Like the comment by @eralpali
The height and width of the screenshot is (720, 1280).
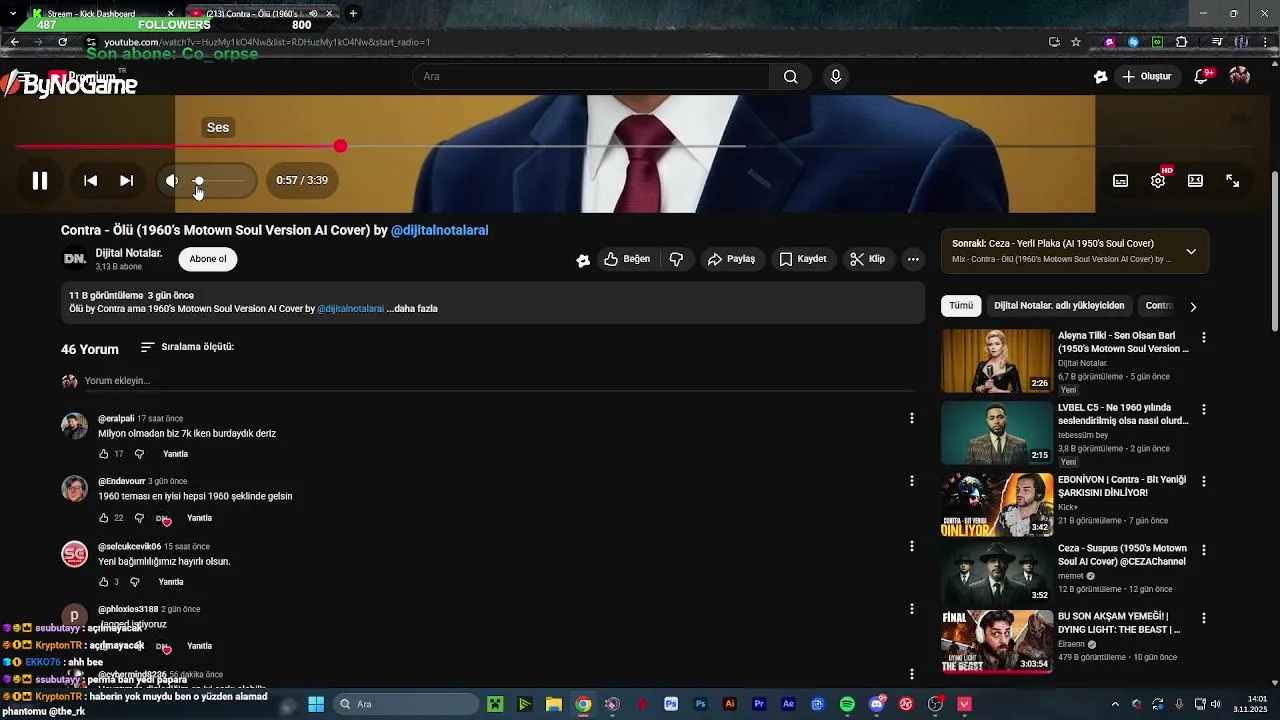[104, 454]
